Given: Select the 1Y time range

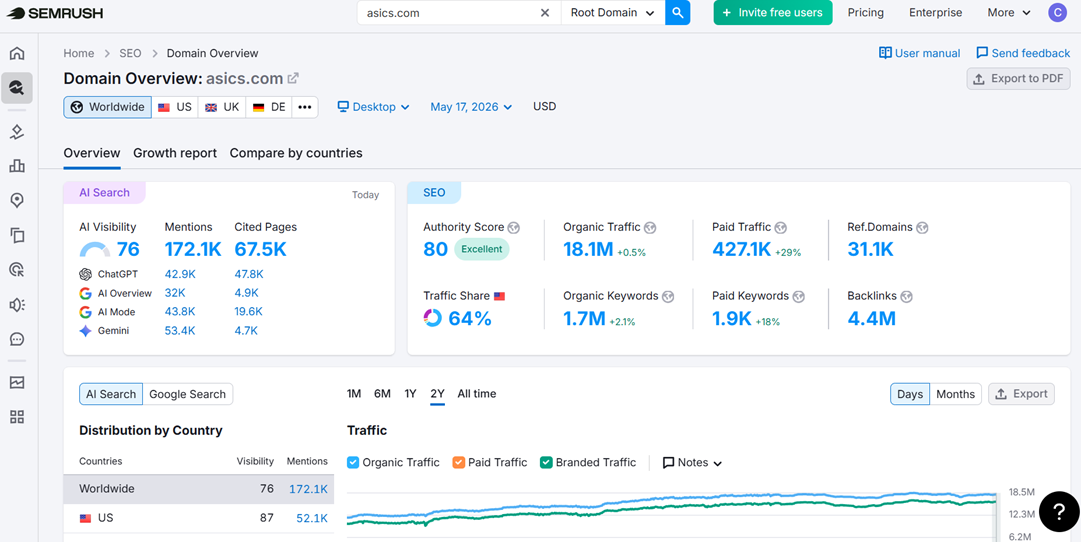Looking at the screenshot, I should [410, 394].
